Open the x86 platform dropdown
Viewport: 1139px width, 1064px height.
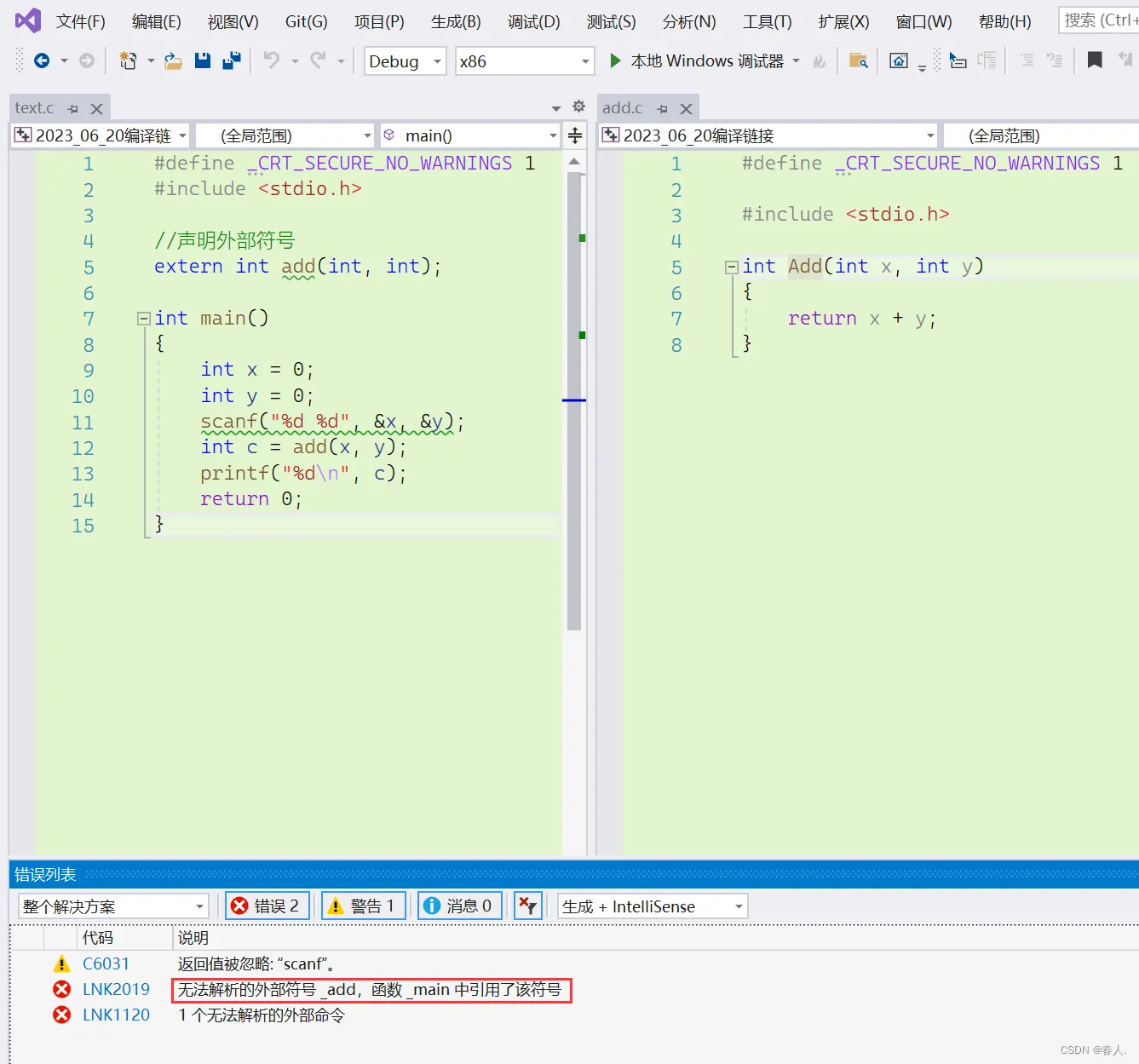tap(524, 61)
